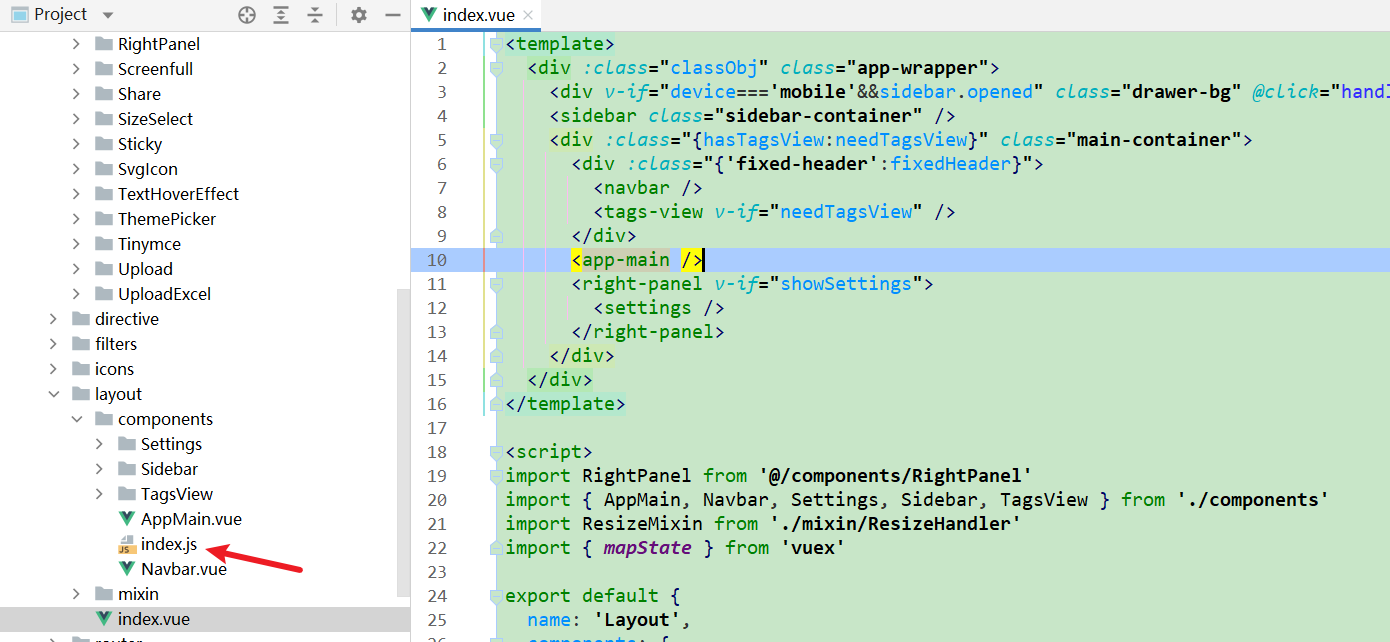Viewport: 1390px width, 642px height.
Task: Click the fold marker on line 5
Action: [496, 140]
